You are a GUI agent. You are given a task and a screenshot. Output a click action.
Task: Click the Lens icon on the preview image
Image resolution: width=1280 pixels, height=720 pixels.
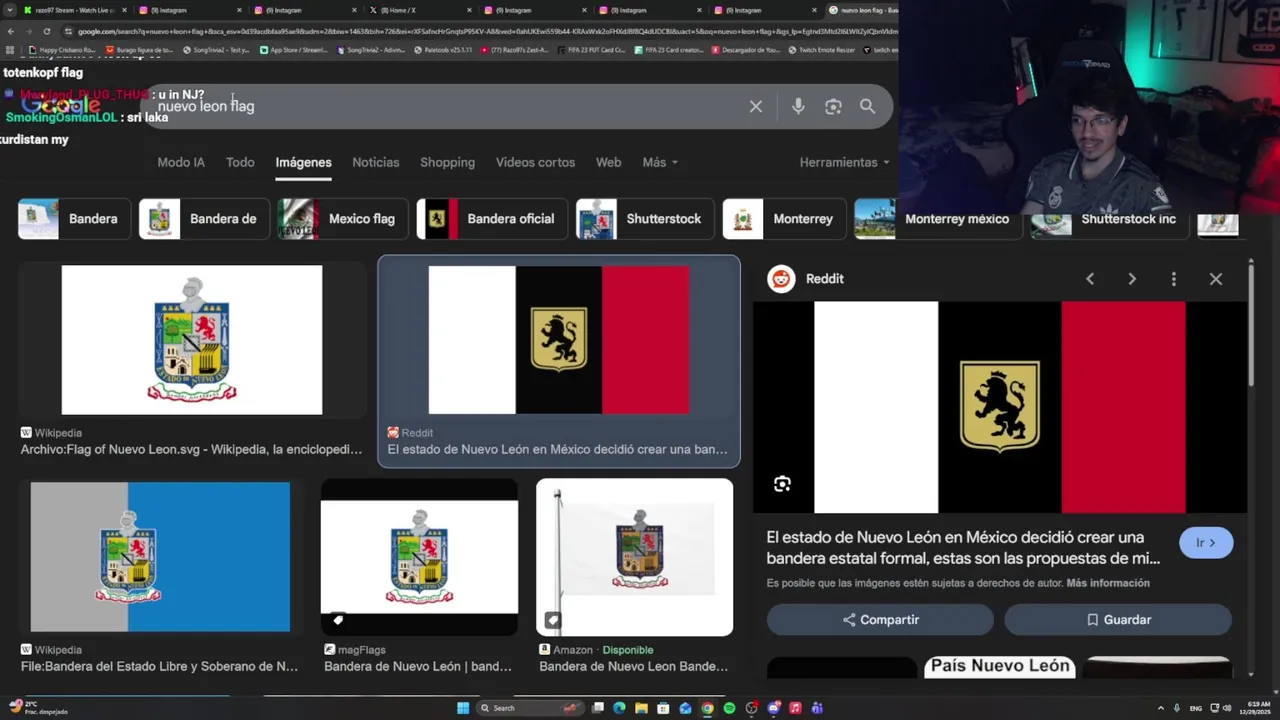(x=782, y=484)
